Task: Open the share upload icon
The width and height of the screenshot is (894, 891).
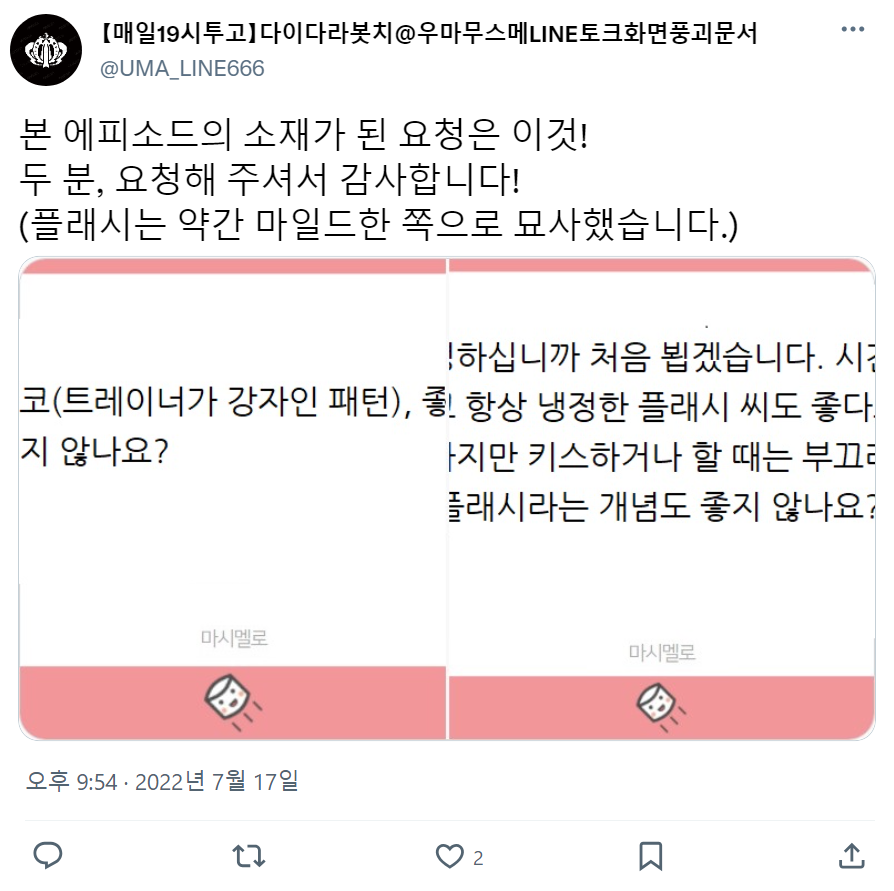Action: tap(852, 856)
